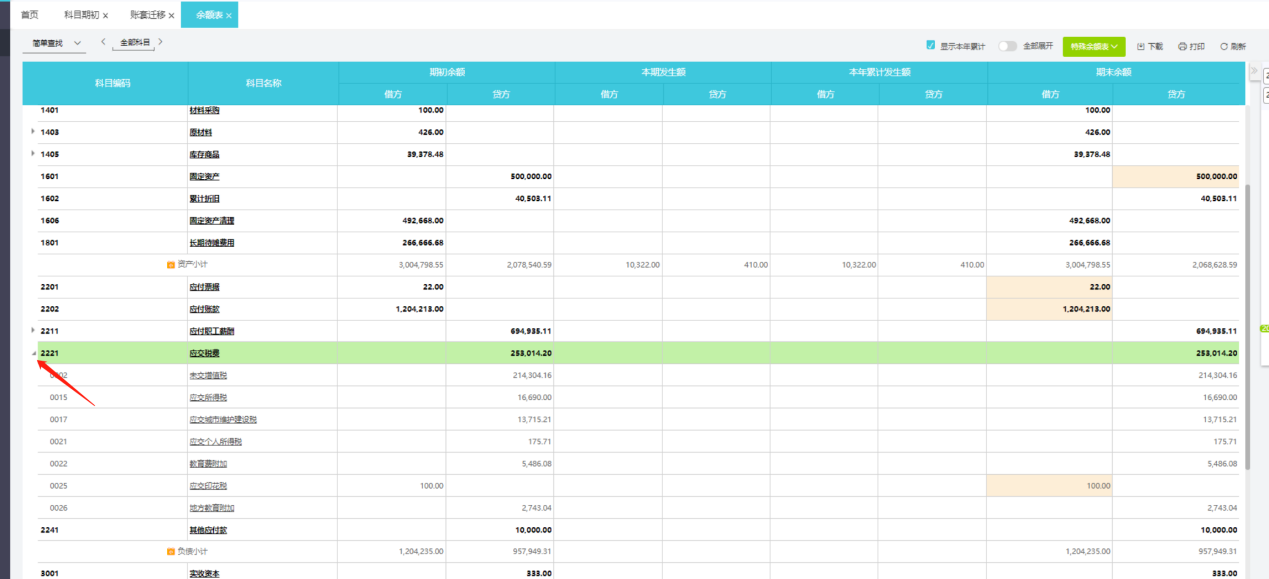
Task: Close the 余额表 tab
Action: tap(229, 16)
